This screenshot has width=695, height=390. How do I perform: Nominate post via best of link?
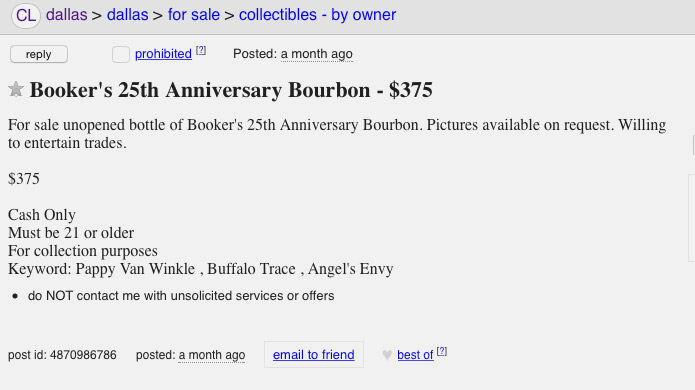415,355
